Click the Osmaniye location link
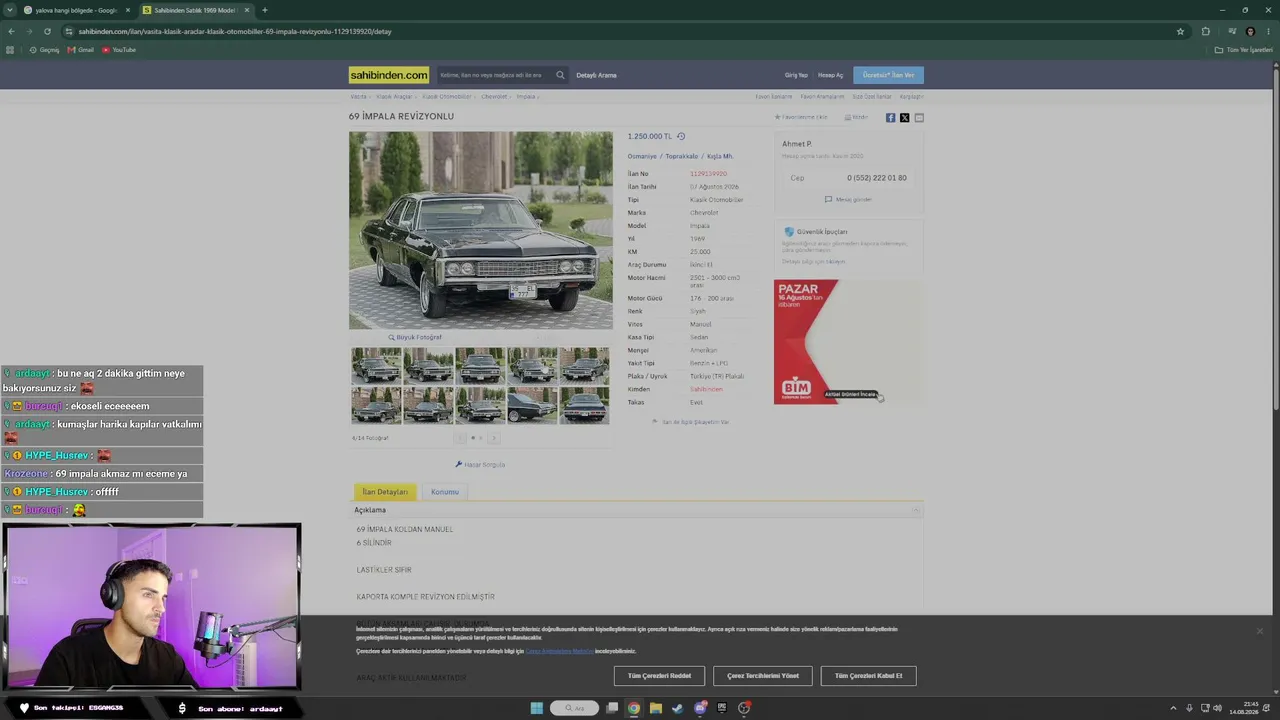 click(642, 156)
